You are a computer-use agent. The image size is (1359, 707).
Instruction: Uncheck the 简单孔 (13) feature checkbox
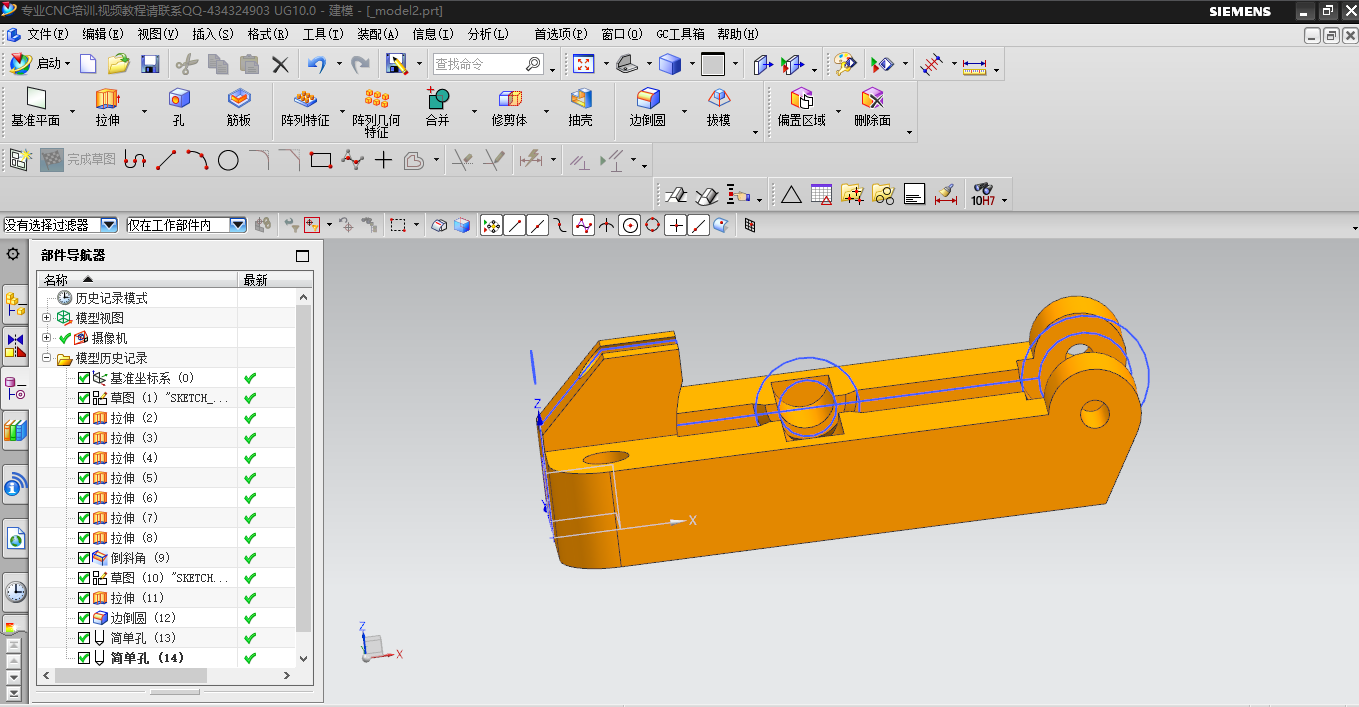point(84,638)
